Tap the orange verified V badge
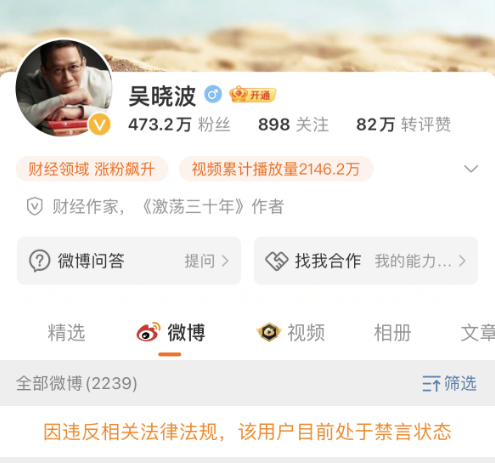This screenshot has height=463, width=495. [99, 124]
